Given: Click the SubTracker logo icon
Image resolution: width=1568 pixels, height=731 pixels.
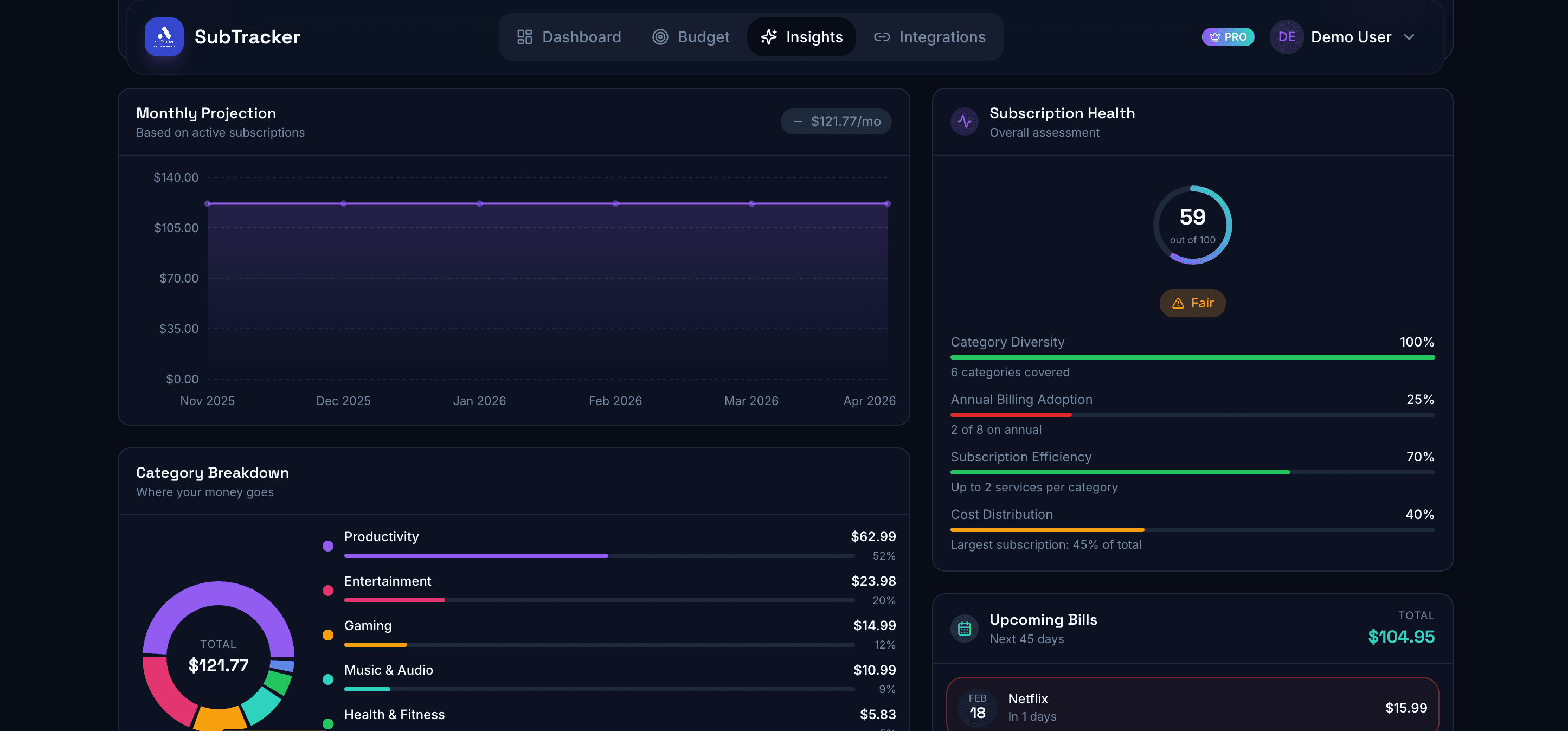Looking at the screenshot, I should (163, 36).
